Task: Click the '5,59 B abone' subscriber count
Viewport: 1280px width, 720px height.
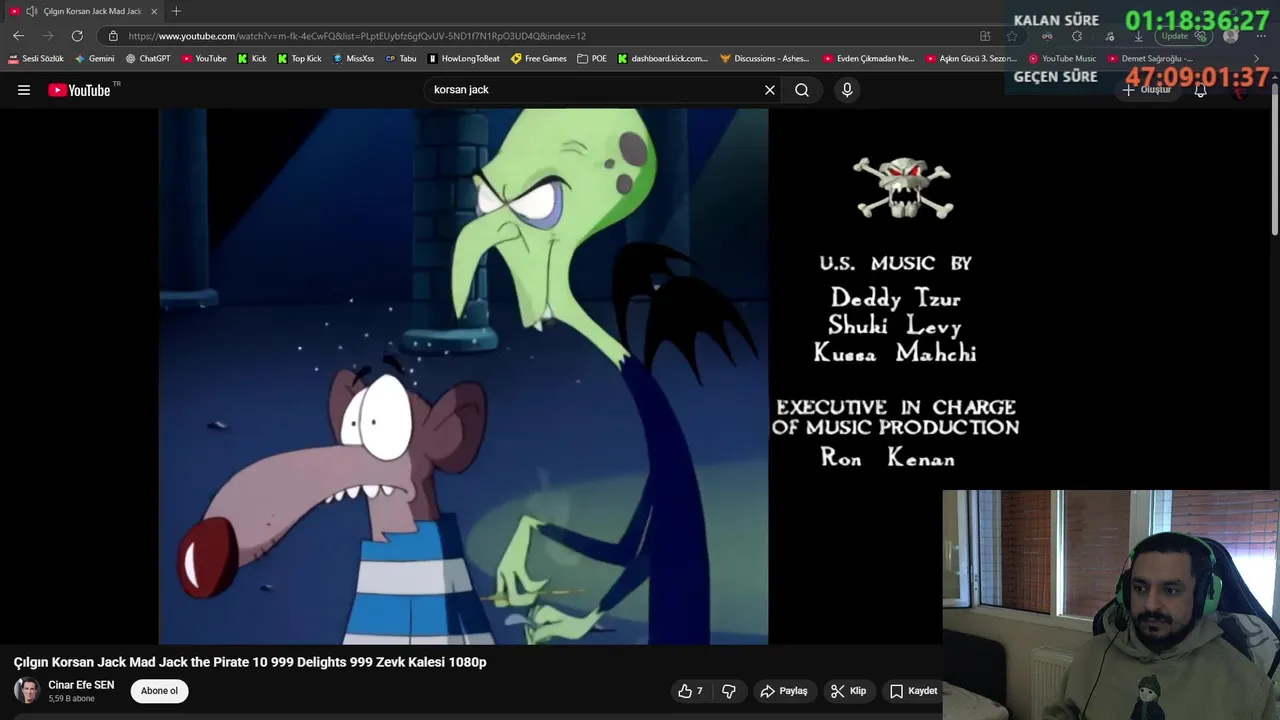Action: point(71,699)
